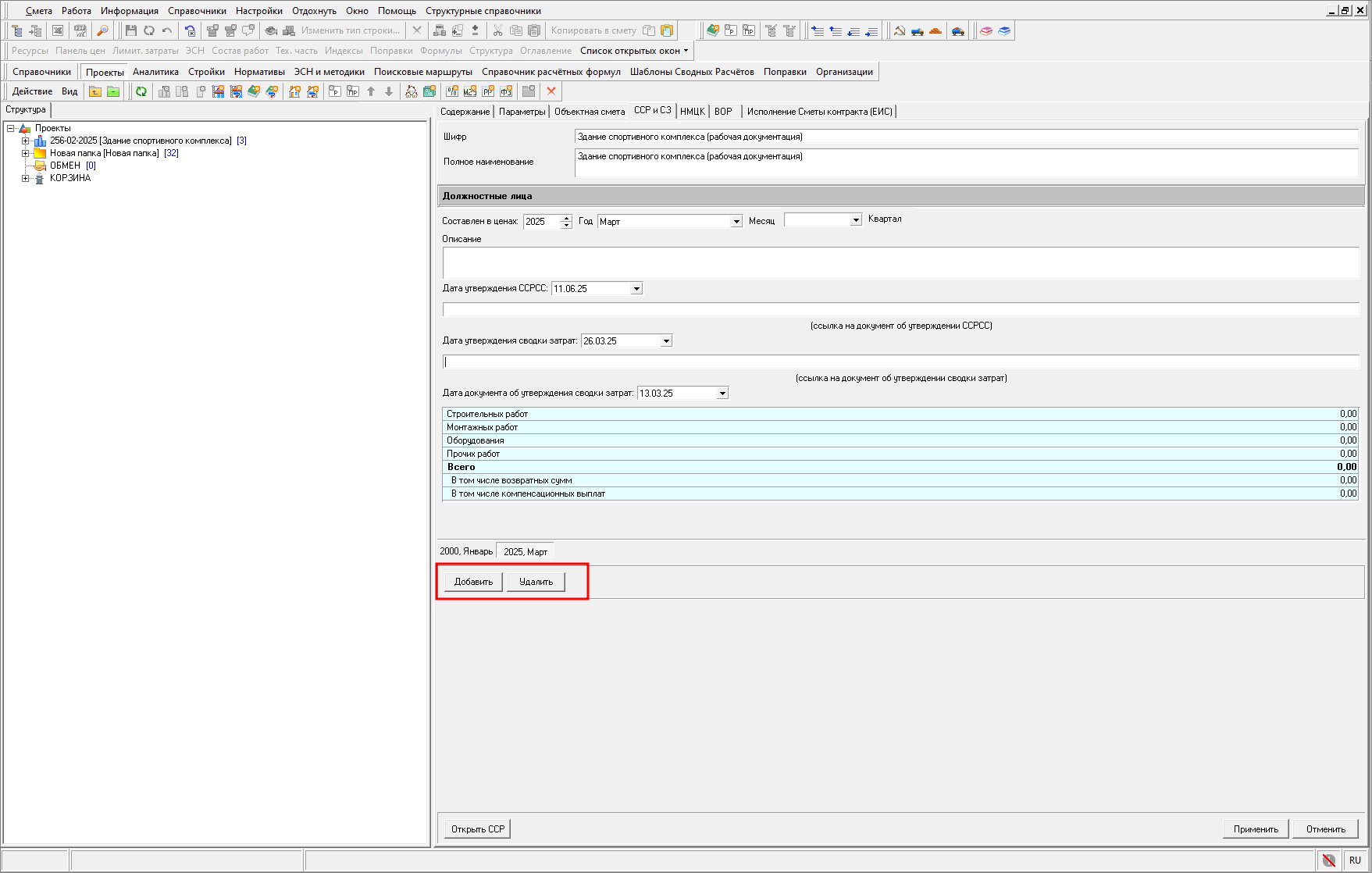Click the pink stacked books icon

point(986,30)
